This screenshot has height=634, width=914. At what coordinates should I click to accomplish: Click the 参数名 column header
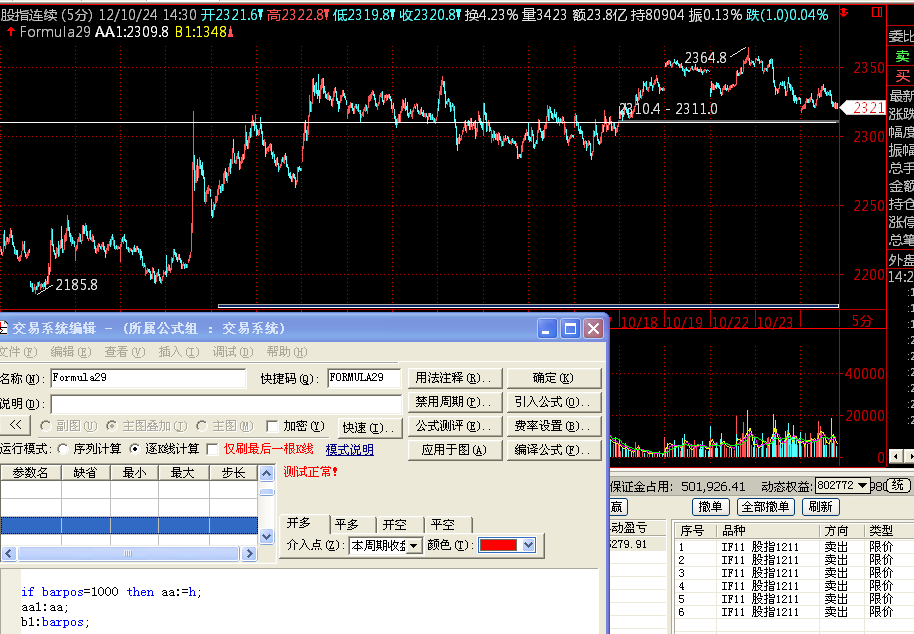31,473
